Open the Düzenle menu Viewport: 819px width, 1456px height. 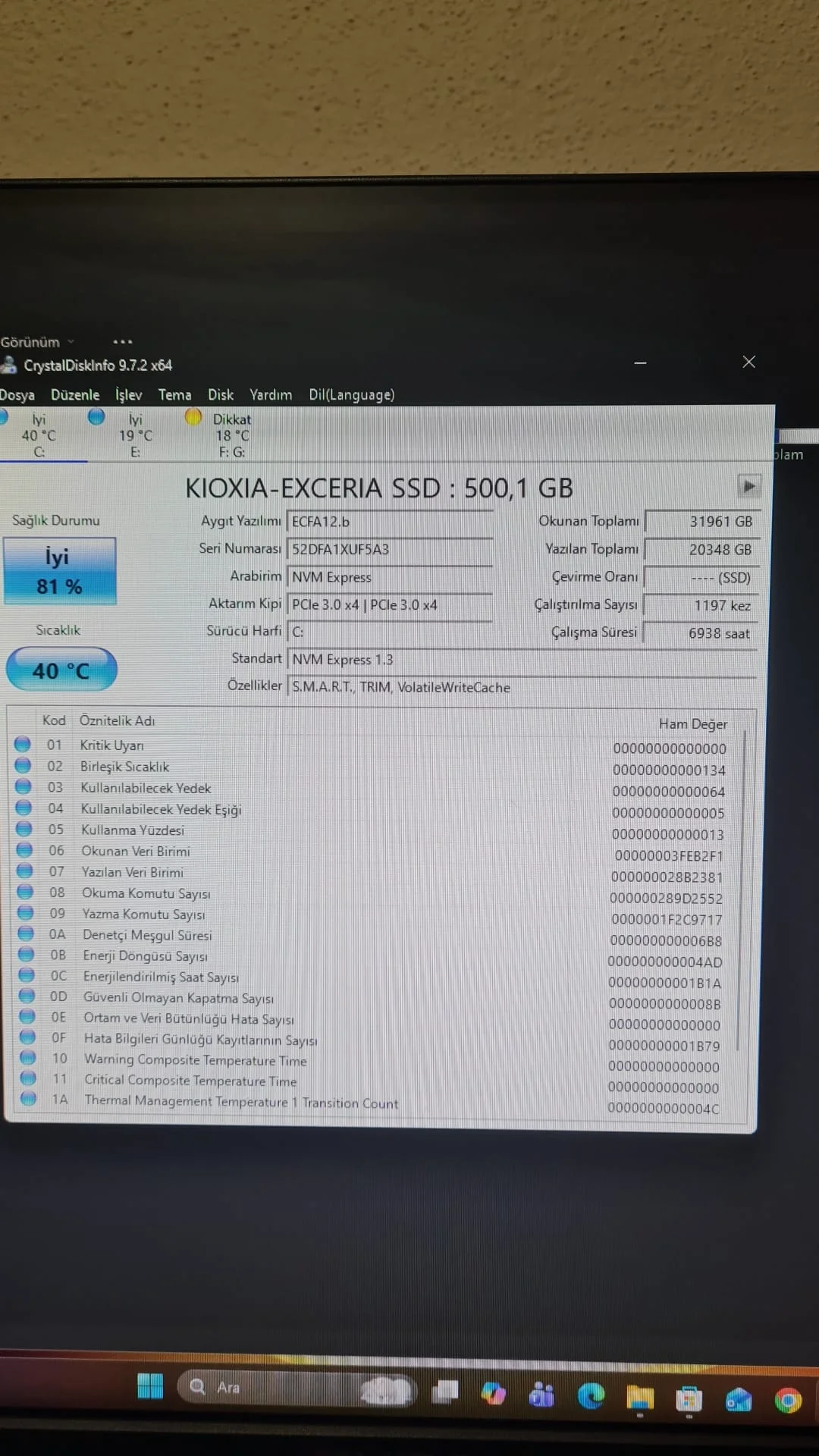click(x=75, y=395)
